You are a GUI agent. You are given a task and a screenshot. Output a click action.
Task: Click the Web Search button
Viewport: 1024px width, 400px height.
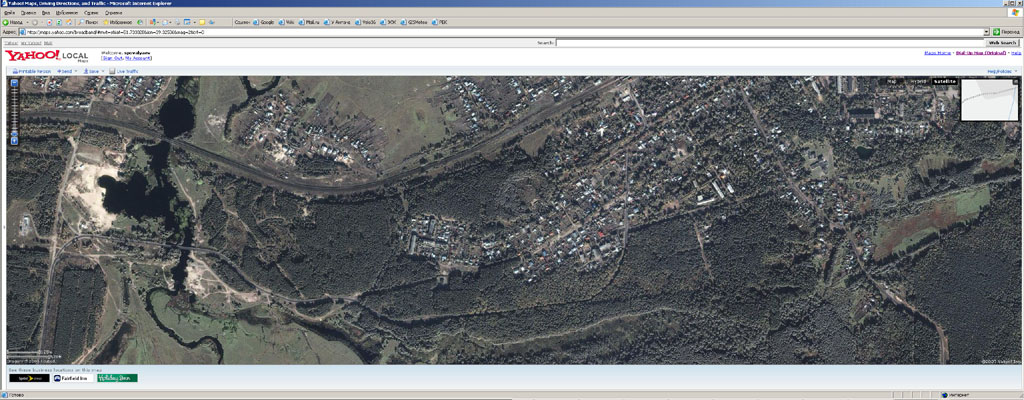[x=1002, y=43]
